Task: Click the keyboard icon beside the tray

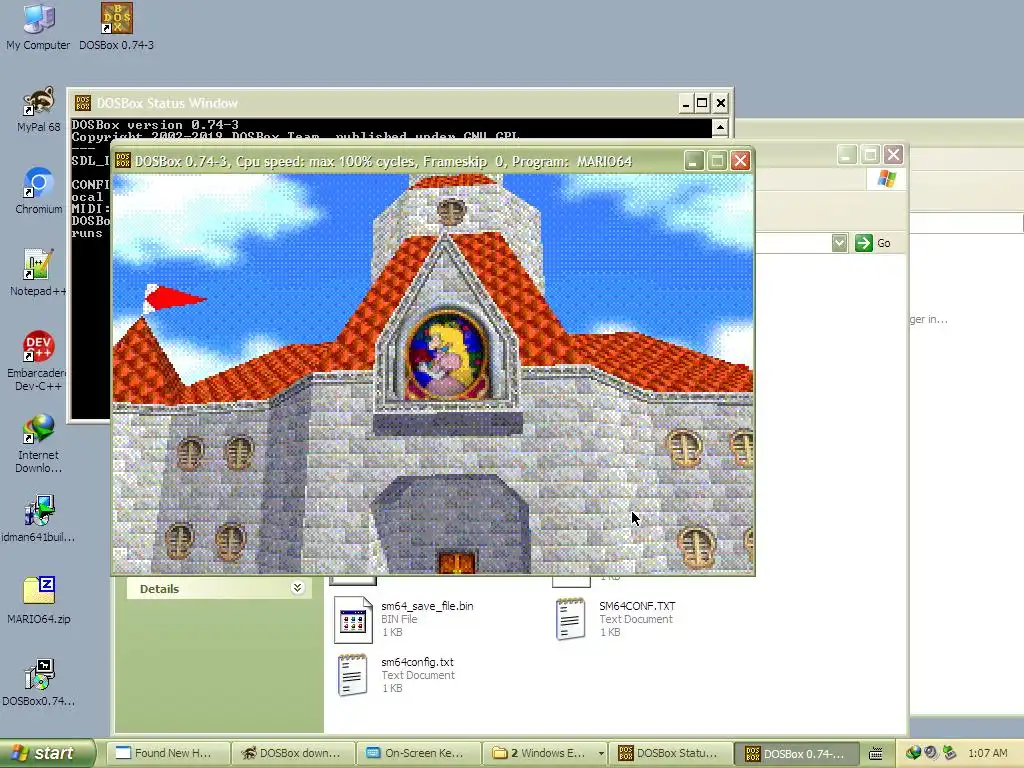Action: point(876,754)
